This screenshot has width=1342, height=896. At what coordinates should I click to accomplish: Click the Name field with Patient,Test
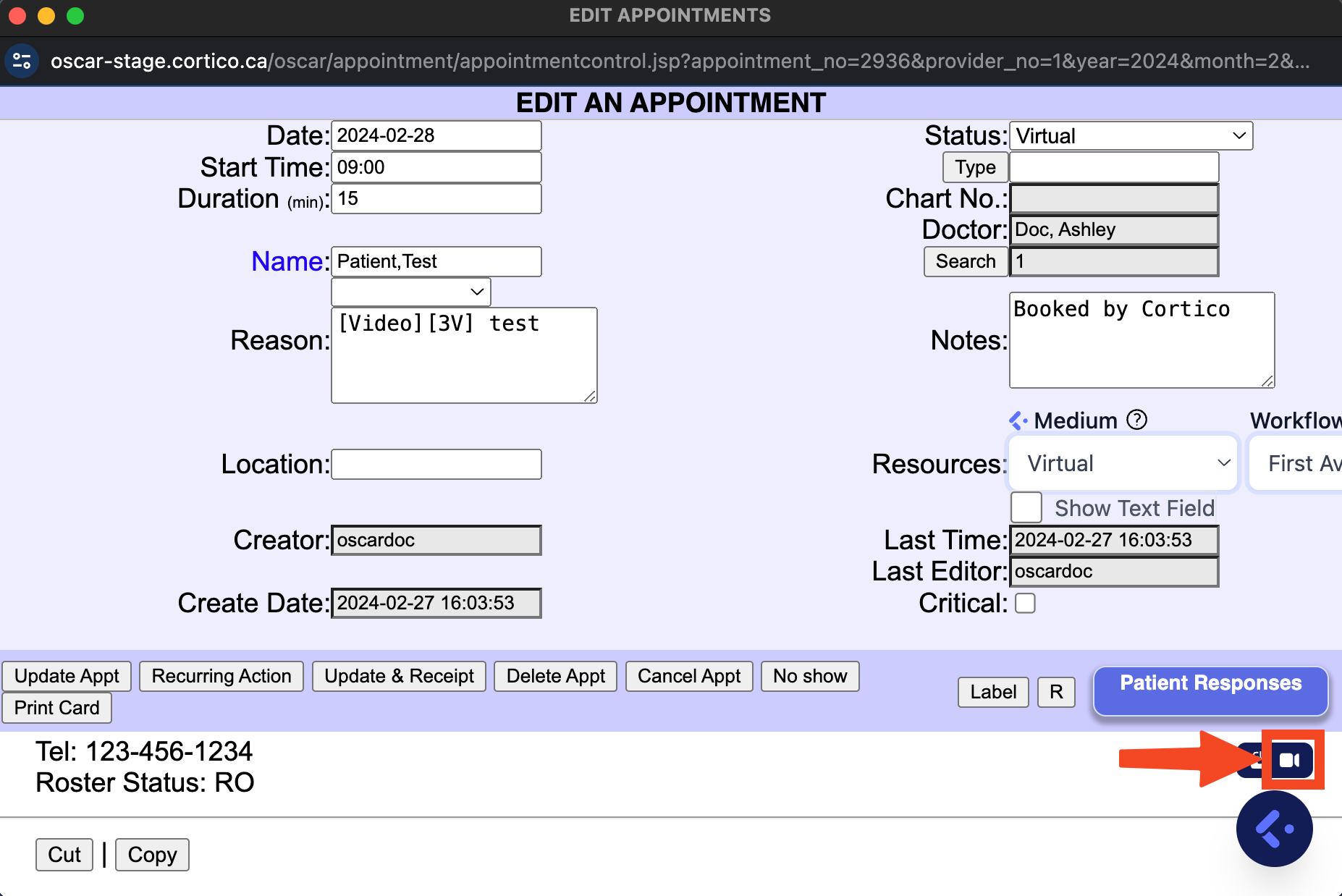pyautogui.click(x=436, y=261)
